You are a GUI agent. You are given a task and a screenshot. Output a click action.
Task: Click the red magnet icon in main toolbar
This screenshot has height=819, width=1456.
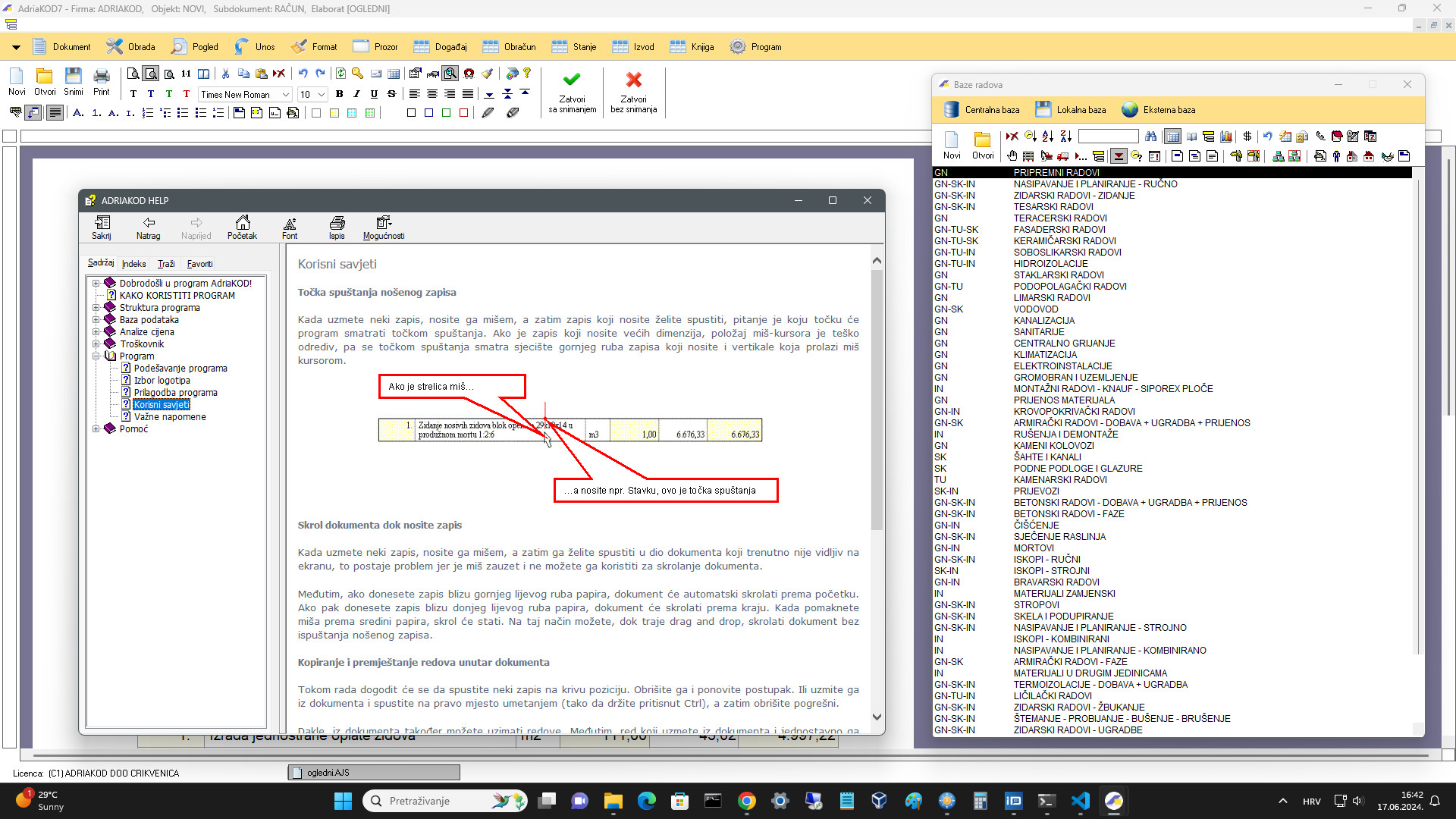pos(469,74)
